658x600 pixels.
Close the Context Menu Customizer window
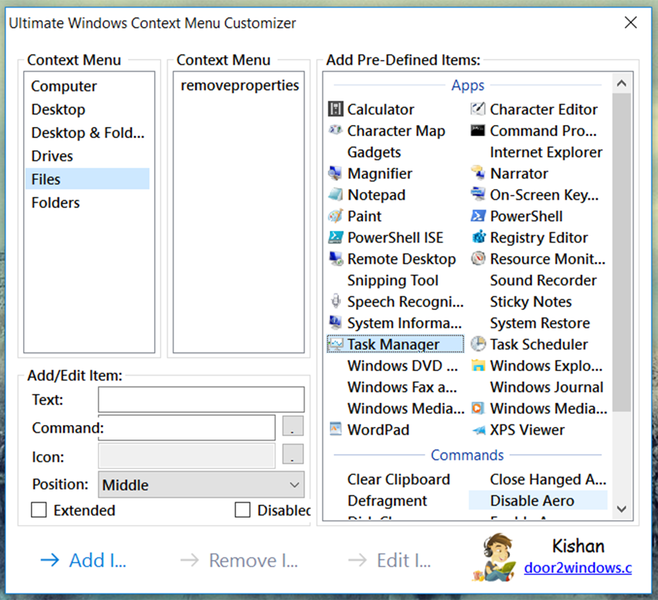pos(631,22)
